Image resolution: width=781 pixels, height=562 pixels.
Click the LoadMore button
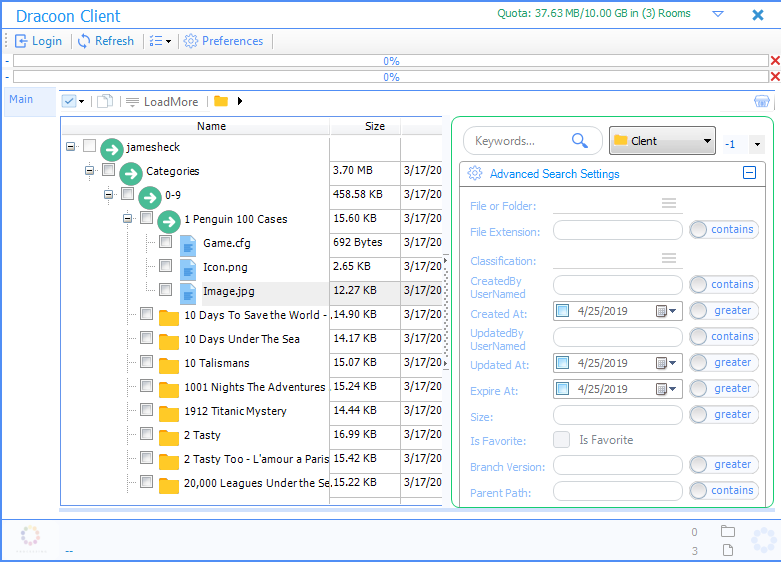click(162, 102)
